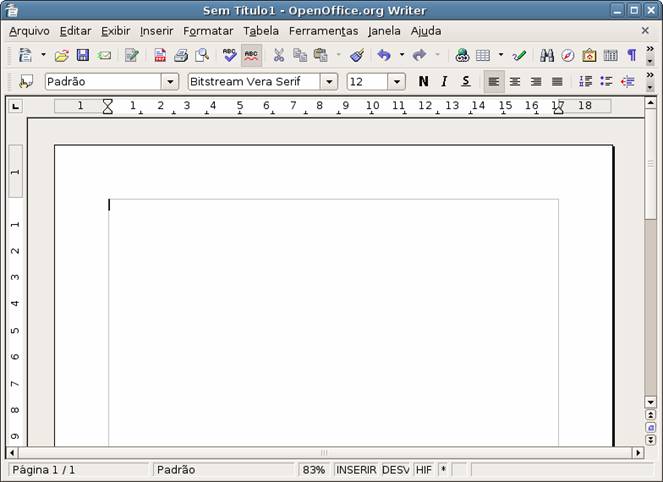Select the Format Paintbrush icon
The width and height of the screenshot is (663, 482).
click(x=357, y=55)
